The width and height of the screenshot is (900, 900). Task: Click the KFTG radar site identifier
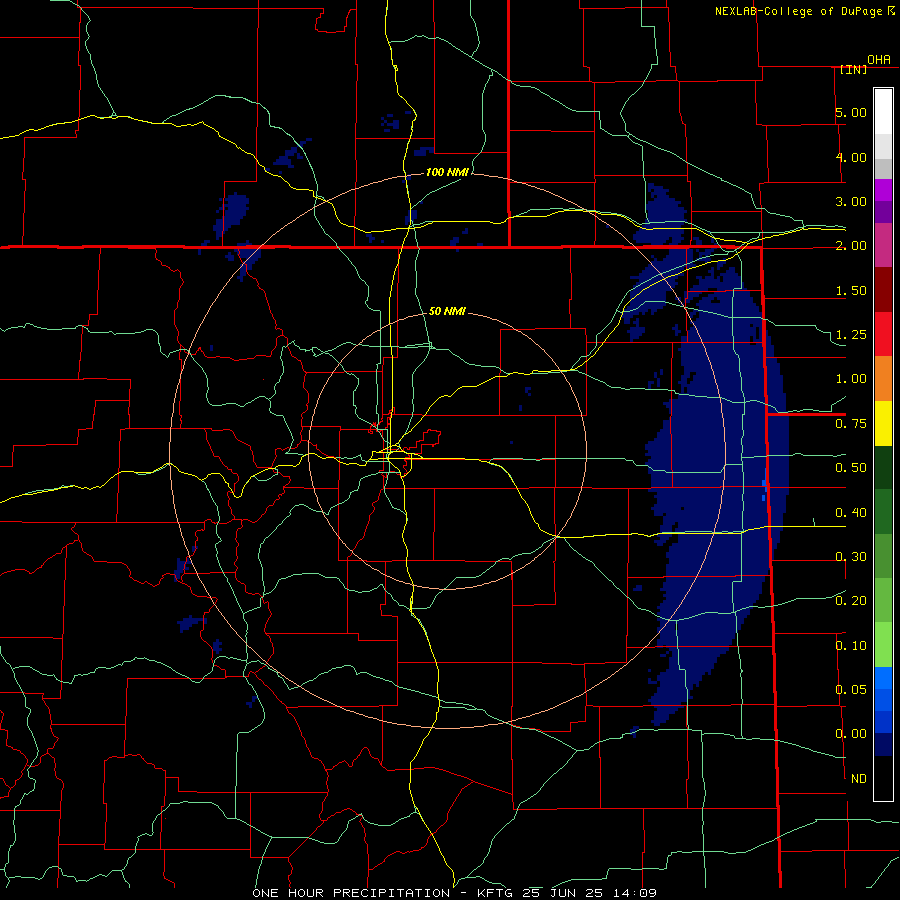click(x=497, y=893)
